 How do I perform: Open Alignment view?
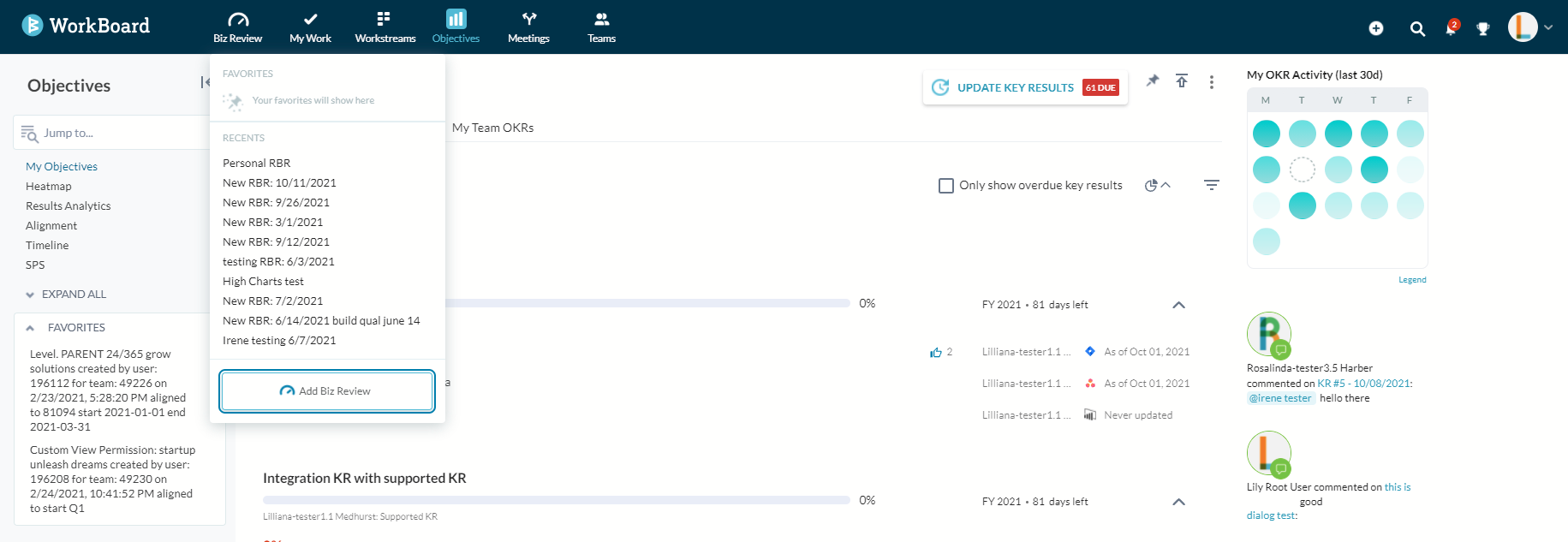click(x=51, y=225)
